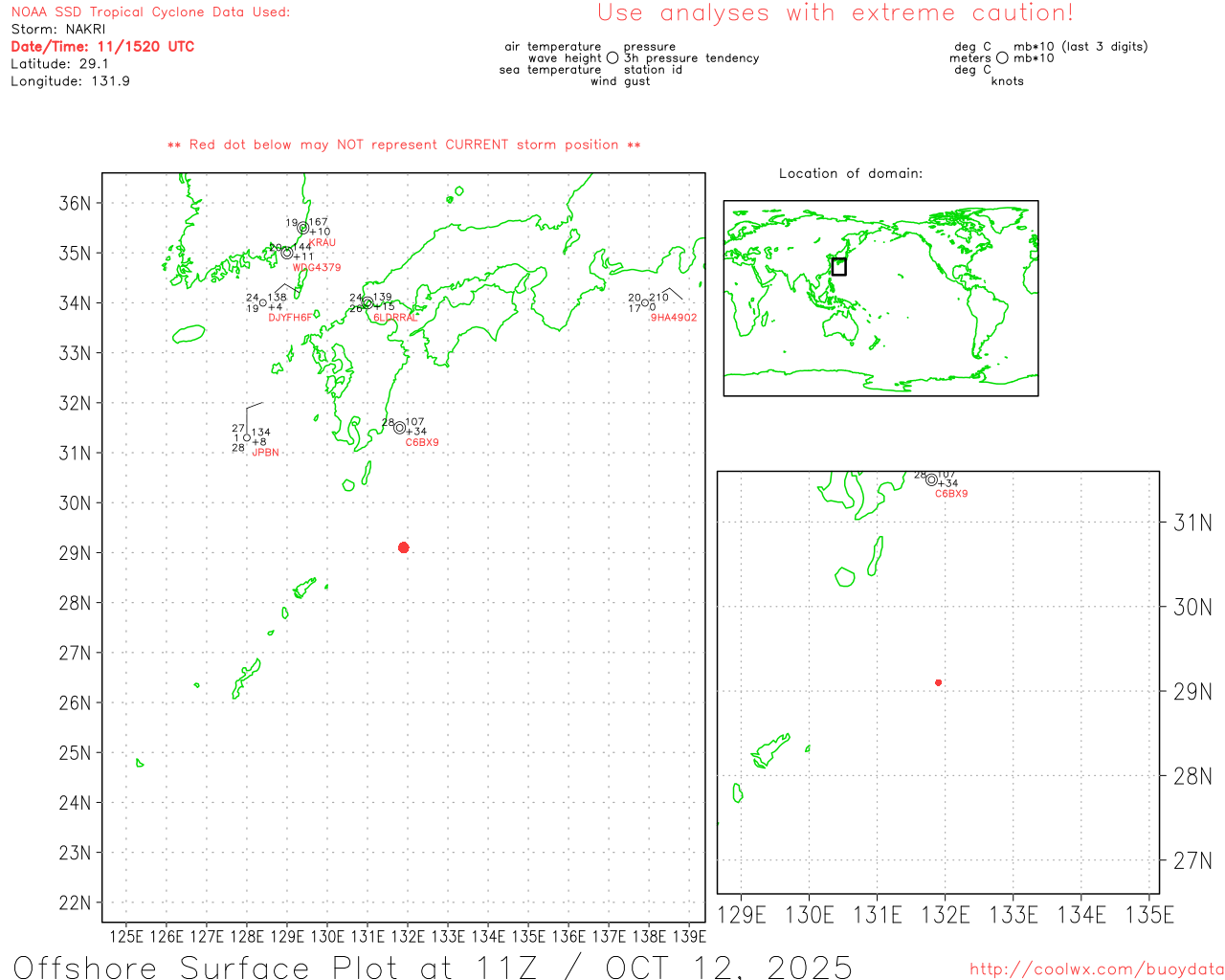This screenshot has height=980, width=1225.
Task: Click 'station id' legend label
Action: click(653, 70)
